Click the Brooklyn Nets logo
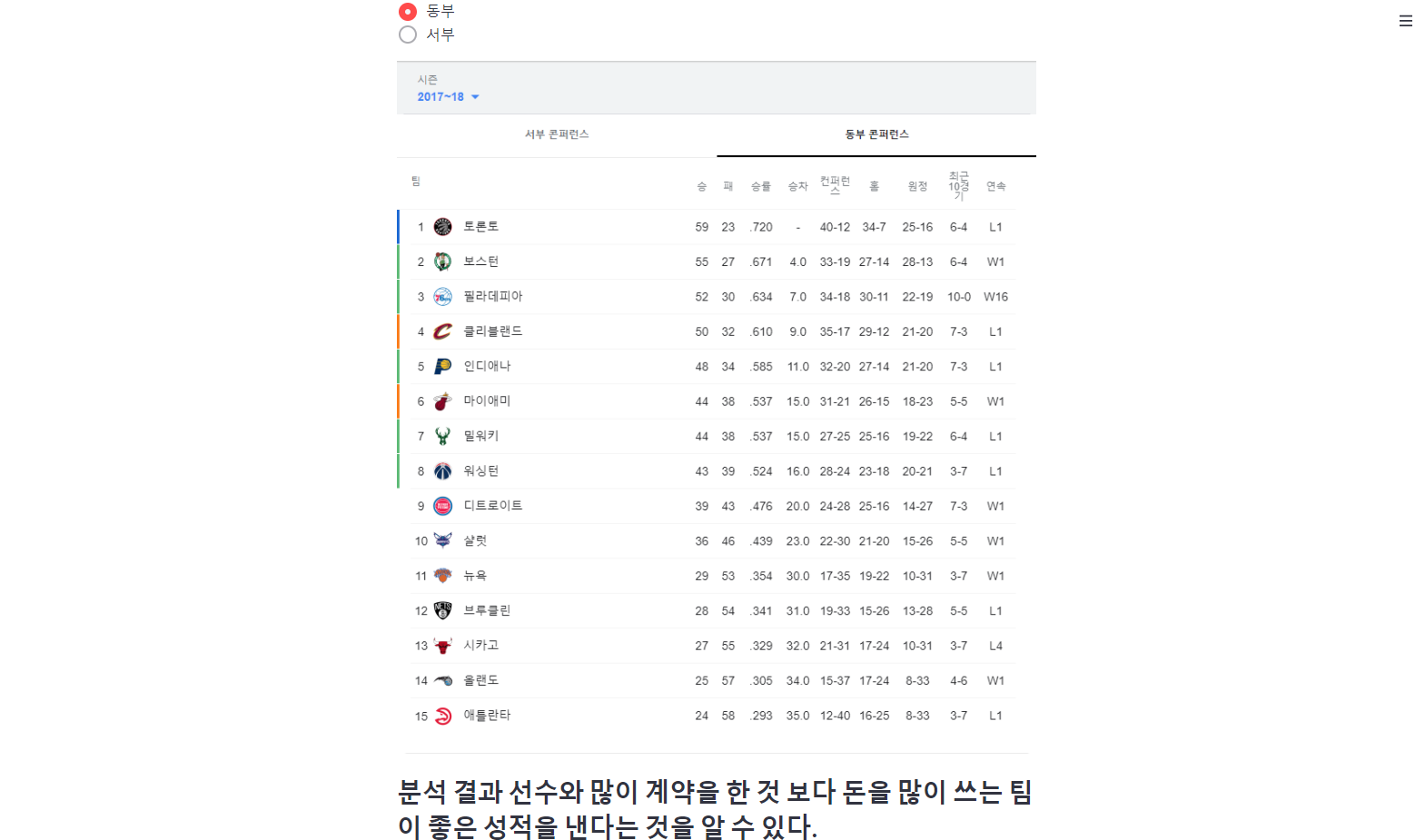The width and height of the screenshot is (1425, 840). pos(443,610)
